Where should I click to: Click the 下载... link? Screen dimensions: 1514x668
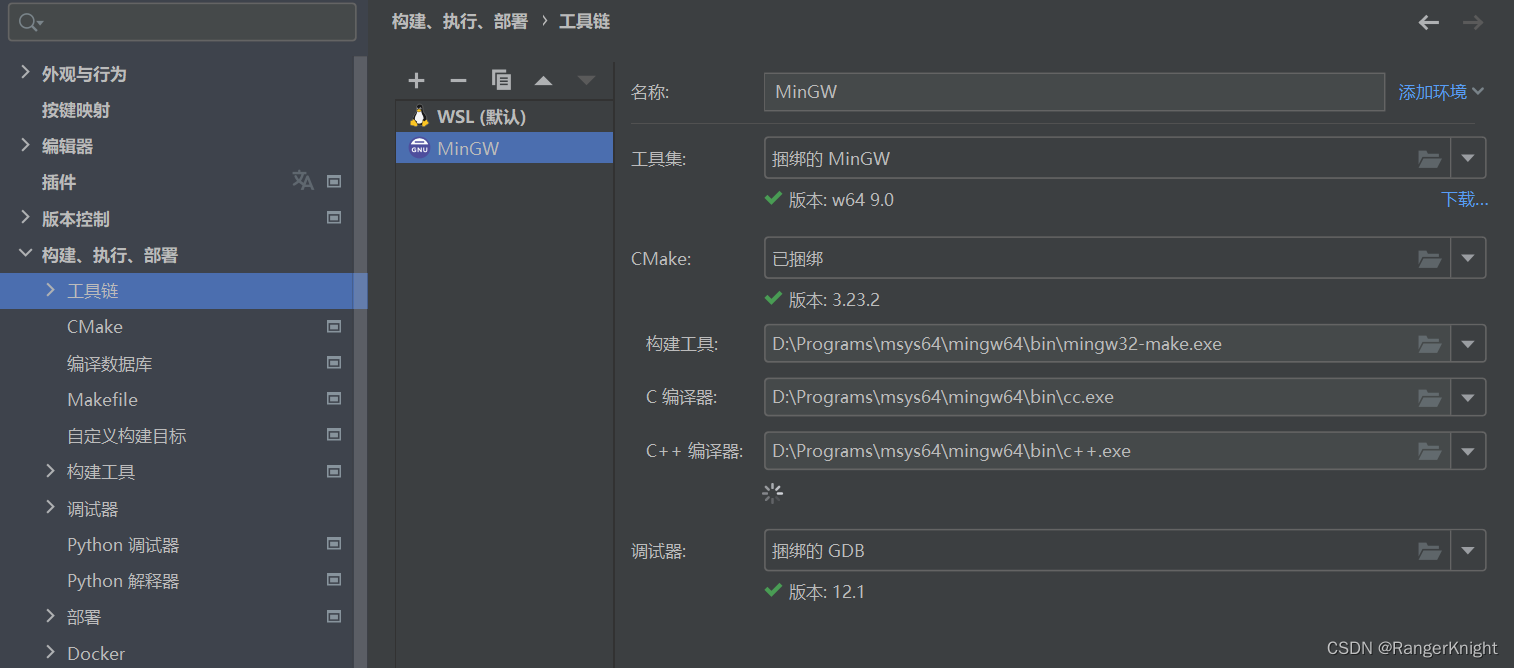1464,199
